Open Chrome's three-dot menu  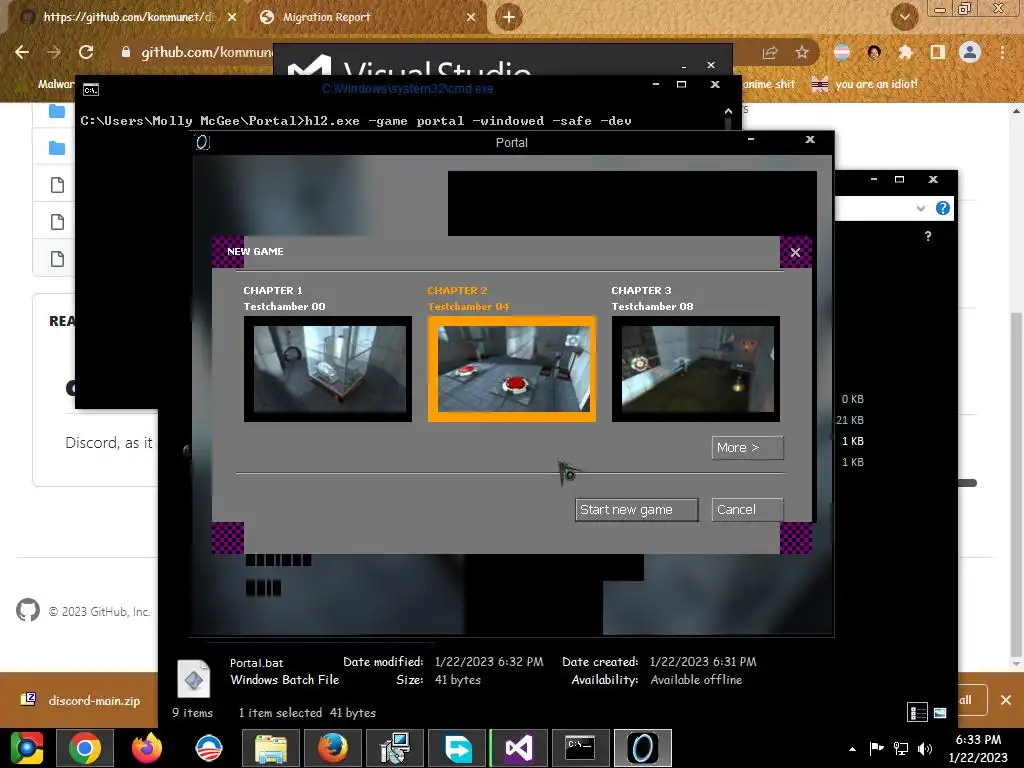(1002, 52)
